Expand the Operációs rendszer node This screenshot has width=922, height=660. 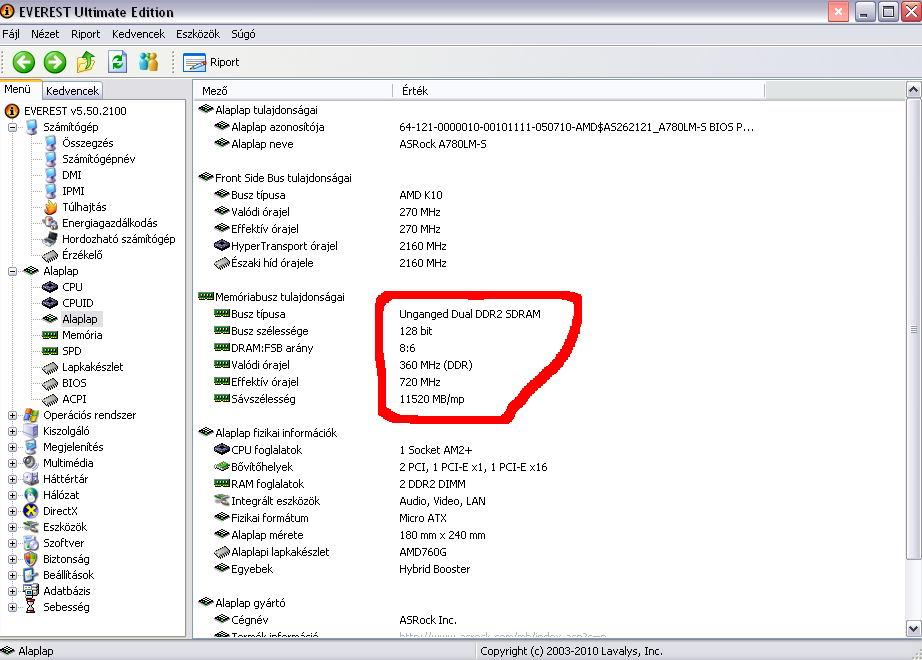(x=12, y=415)
